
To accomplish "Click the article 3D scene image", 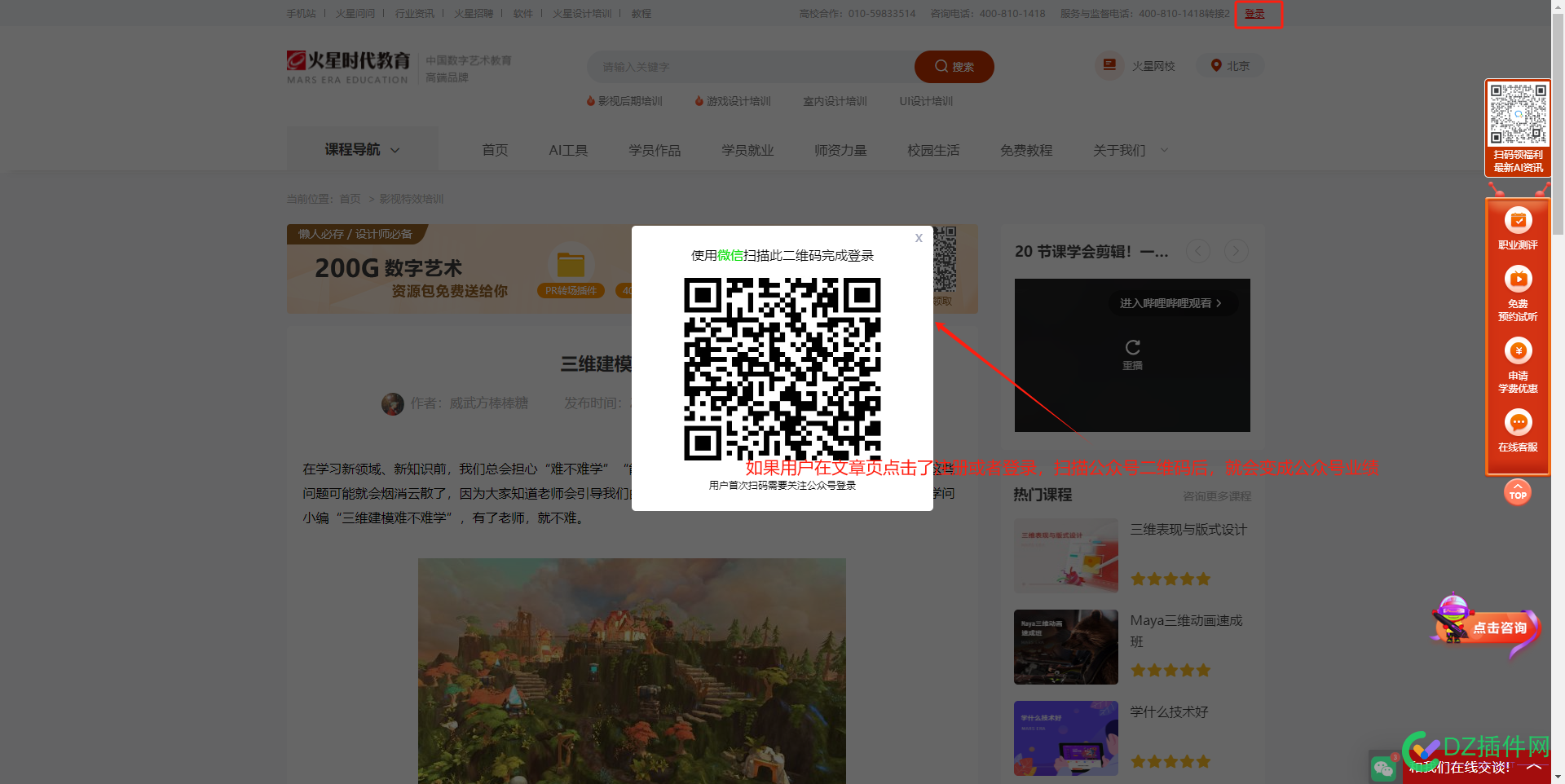I will click(x=632, y=671).
